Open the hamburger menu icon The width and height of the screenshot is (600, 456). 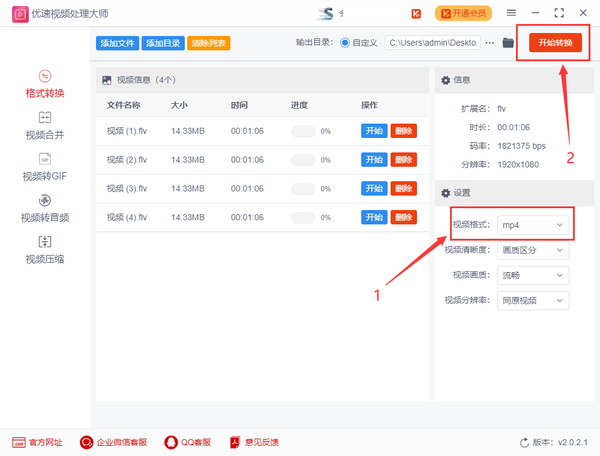(x=511, y=13)
